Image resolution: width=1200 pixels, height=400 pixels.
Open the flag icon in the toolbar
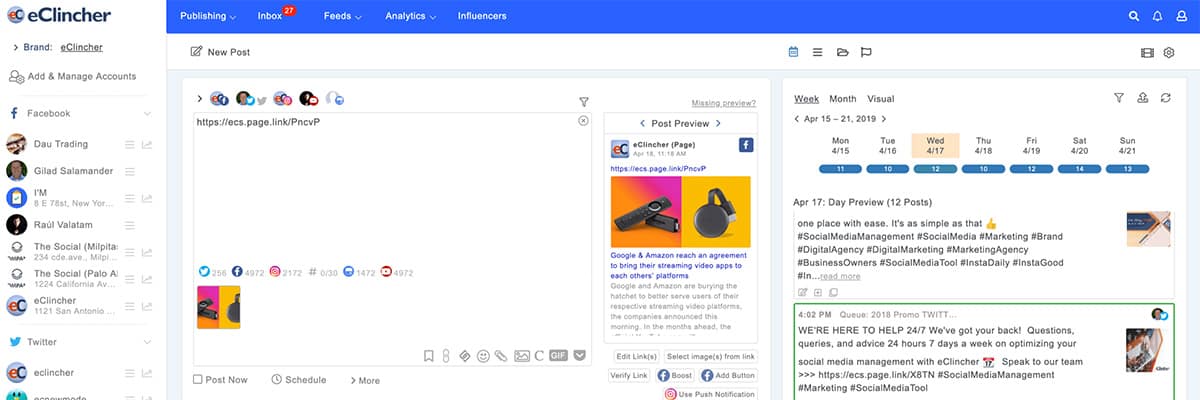pyautogui.click(x=867, y=52)
